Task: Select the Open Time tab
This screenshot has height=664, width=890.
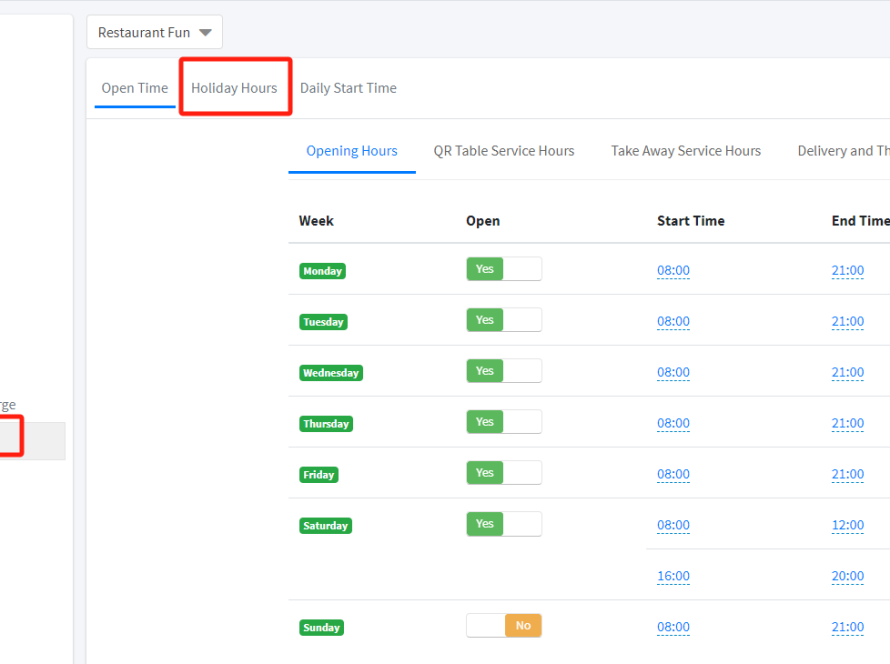Action: pyautogui.click(x=135, y=88)
